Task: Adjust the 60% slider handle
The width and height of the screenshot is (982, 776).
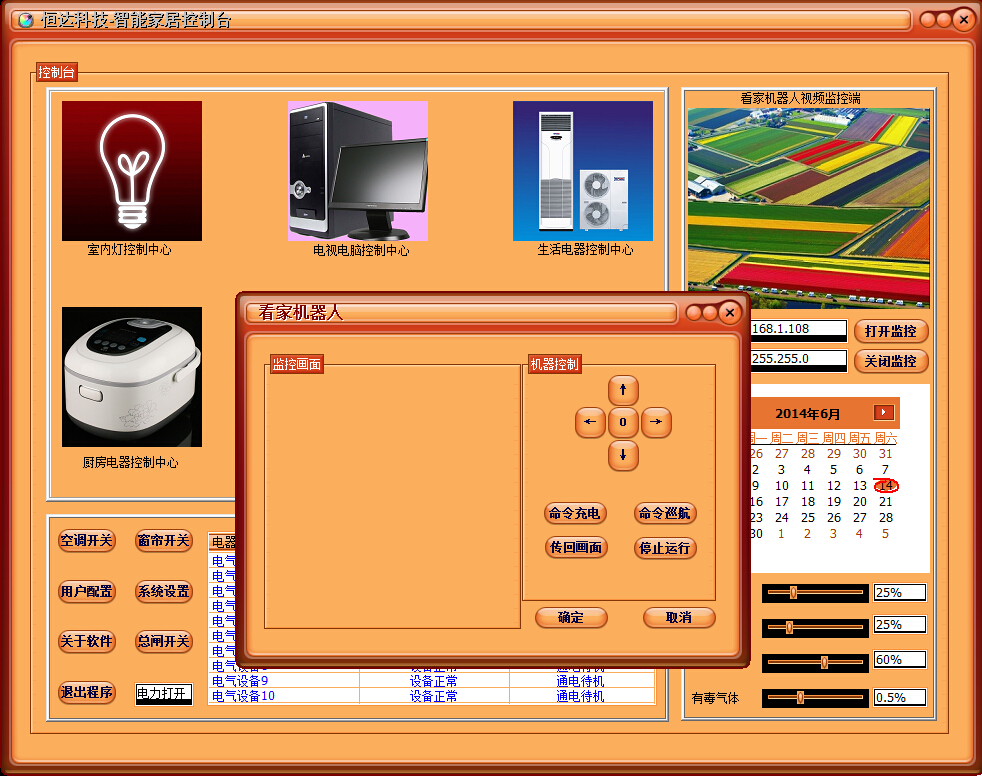Action: [x=824, y=662]
